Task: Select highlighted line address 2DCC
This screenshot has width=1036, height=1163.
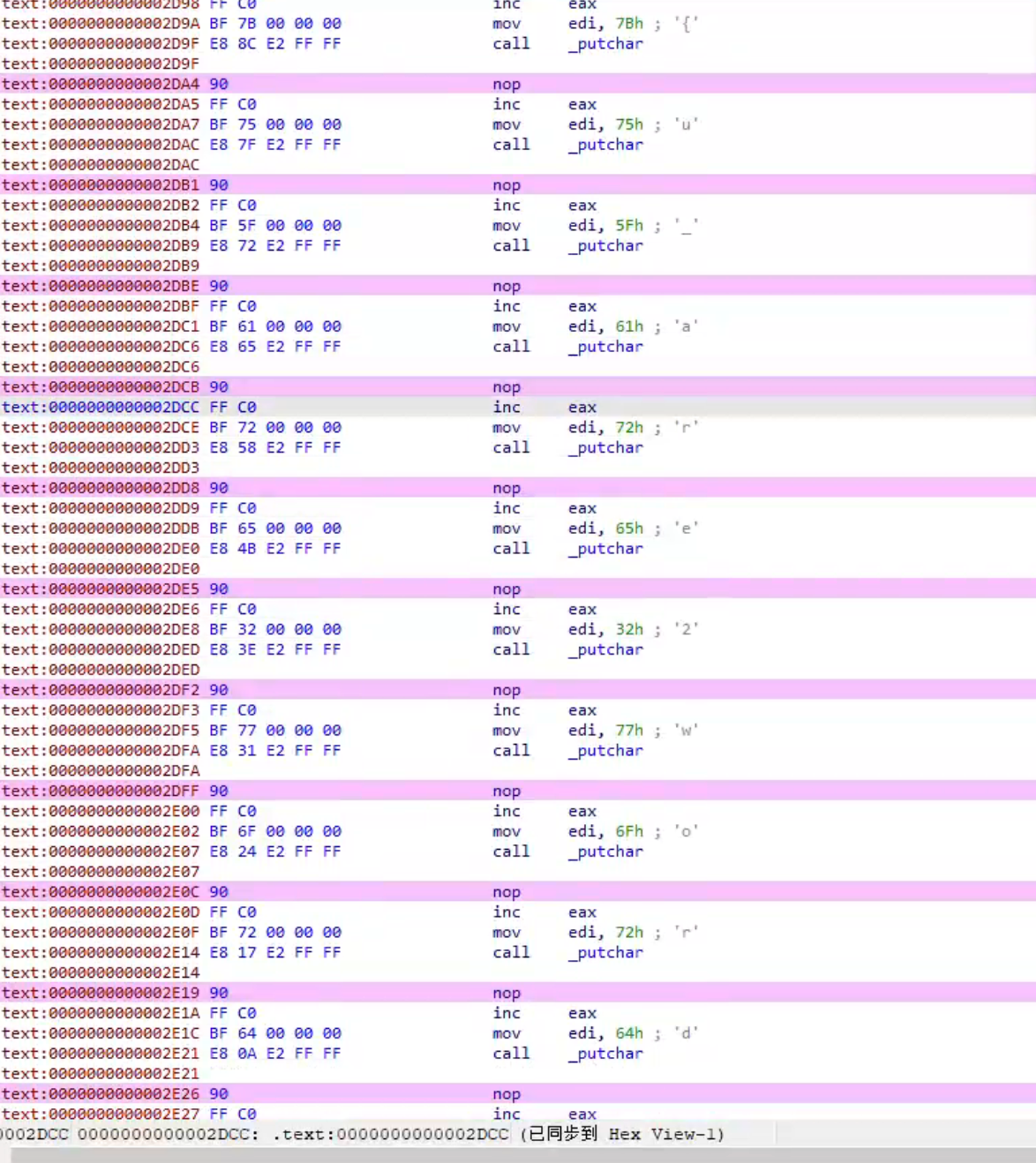Action: click(x=101, y=407)
